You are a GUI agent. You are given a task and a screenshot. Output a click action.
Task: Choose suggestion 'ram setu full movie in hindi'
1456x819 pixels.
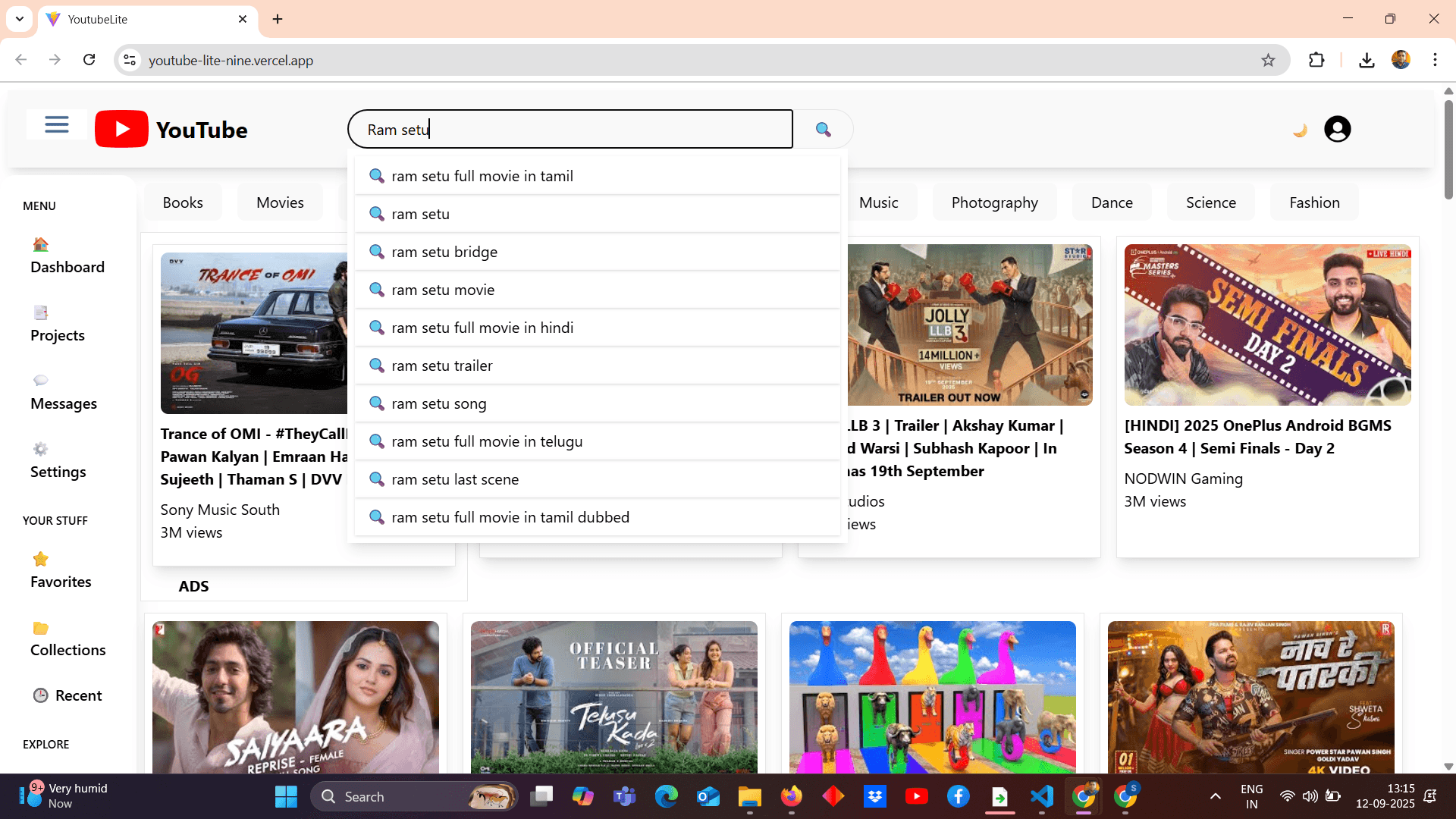(598, 328)
